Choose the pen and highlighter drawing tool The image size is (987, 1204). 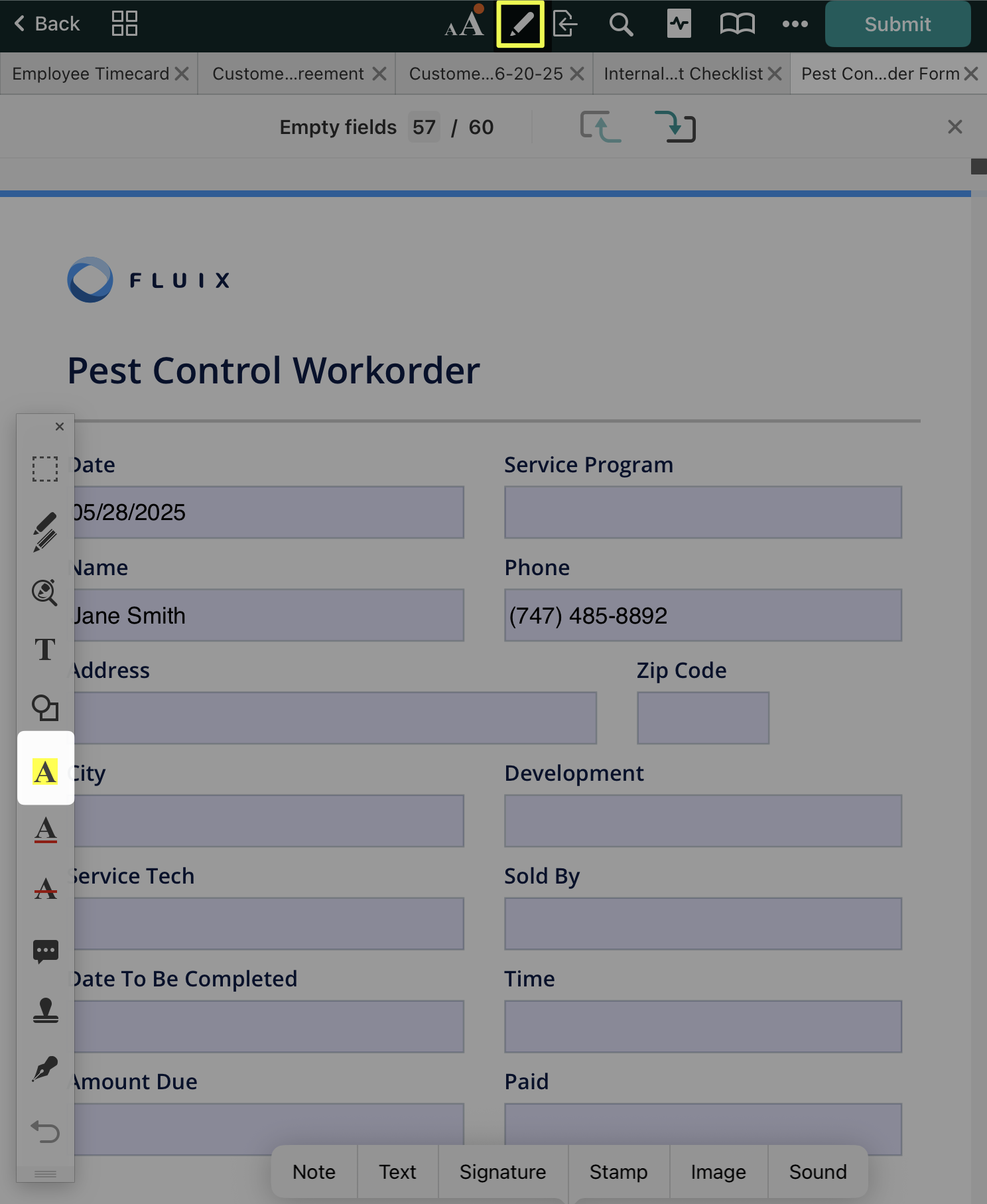tap(45, 531)
